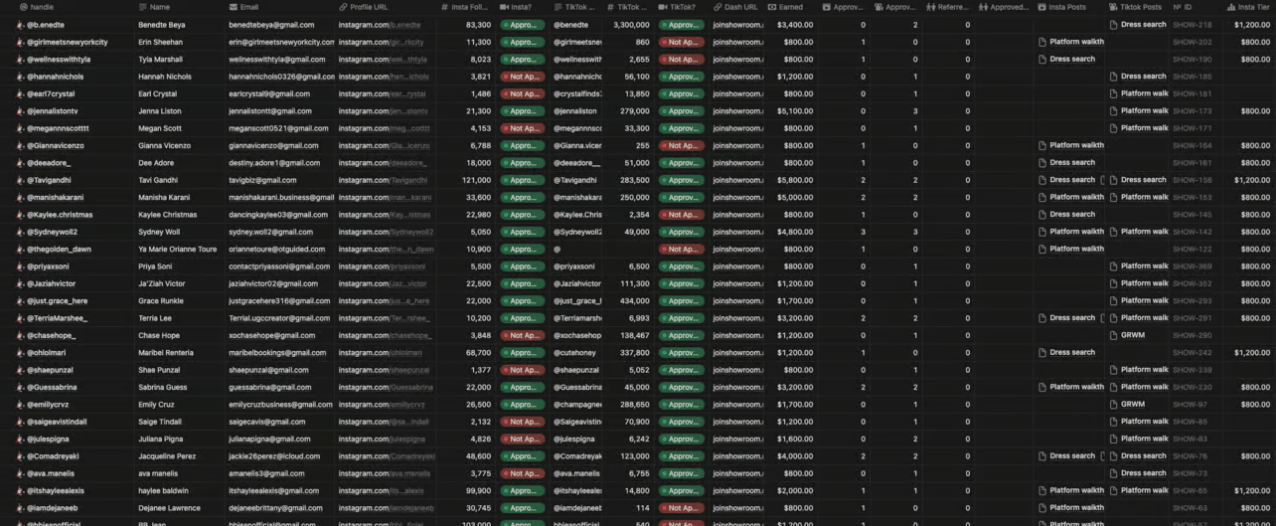Select the Earned cell $5,800.00

click(x=795, y=180)
